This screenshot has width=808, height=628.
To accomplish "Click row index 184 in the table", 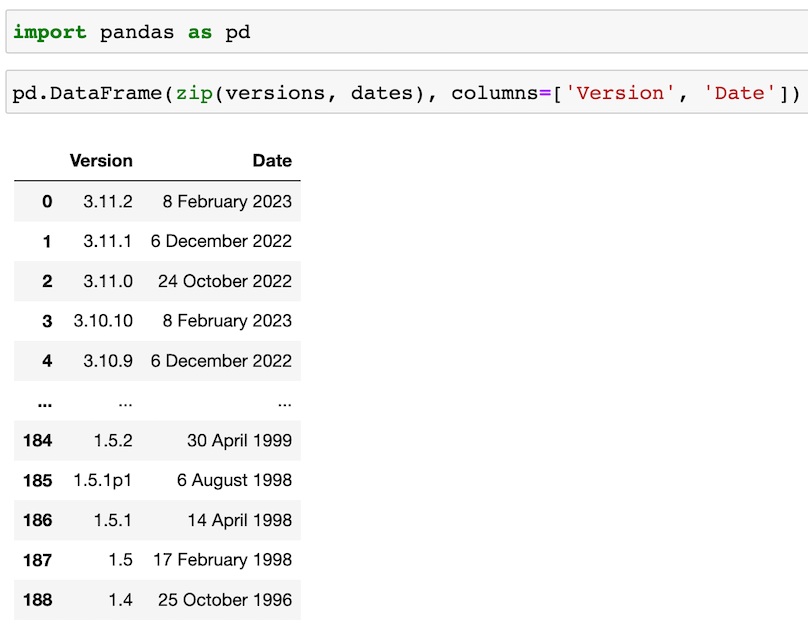I will [x=37, y=441].
